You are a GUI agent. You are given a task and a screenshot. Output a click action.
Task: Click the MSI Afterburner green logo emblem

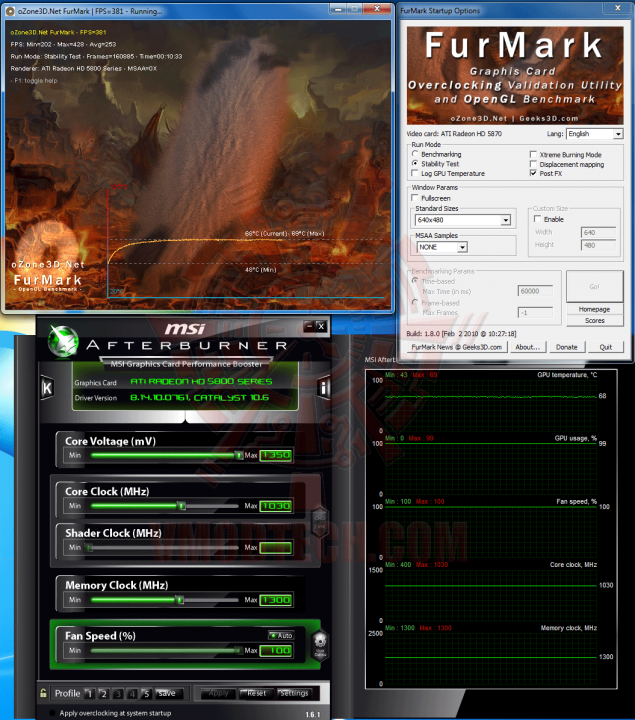click(63, 341)
